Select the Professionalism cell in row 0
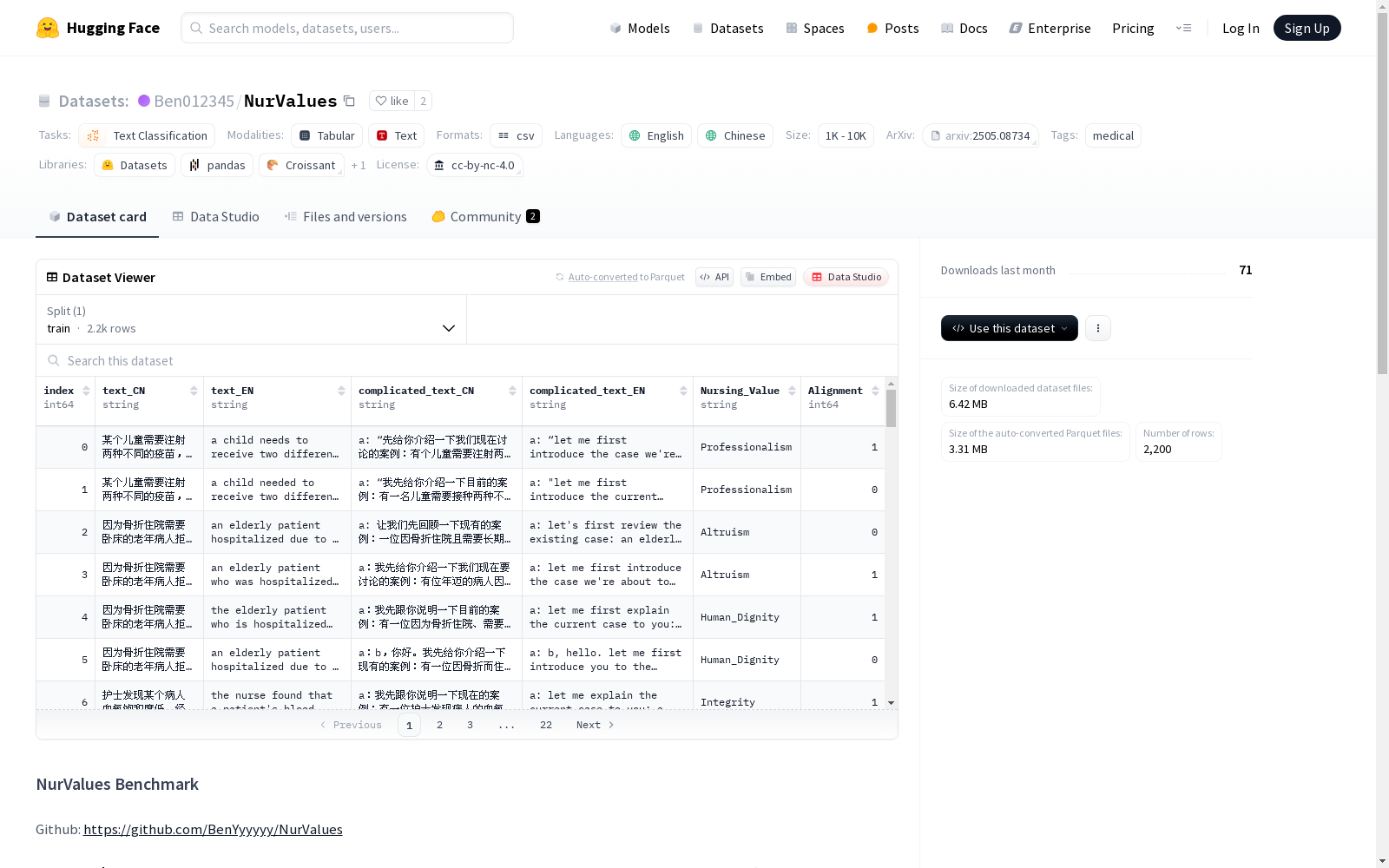Image resolution: width=1389 pixels, height=868 pixels. click(747, 447)
